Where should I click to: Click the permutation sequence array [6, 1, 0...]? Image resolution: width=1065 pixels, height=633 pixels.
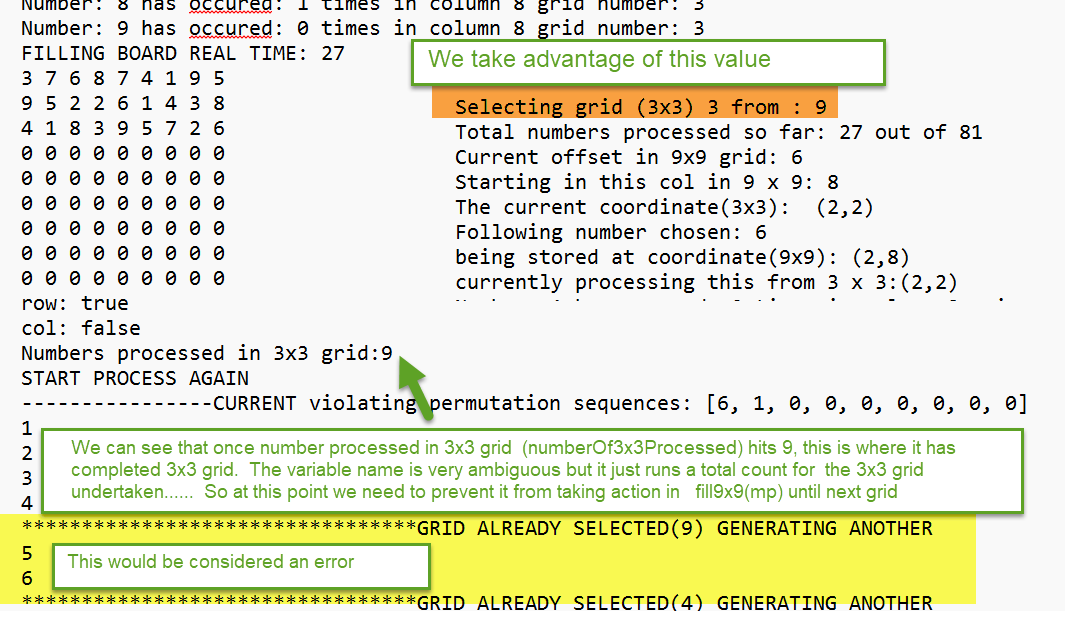tap(866, 404)
